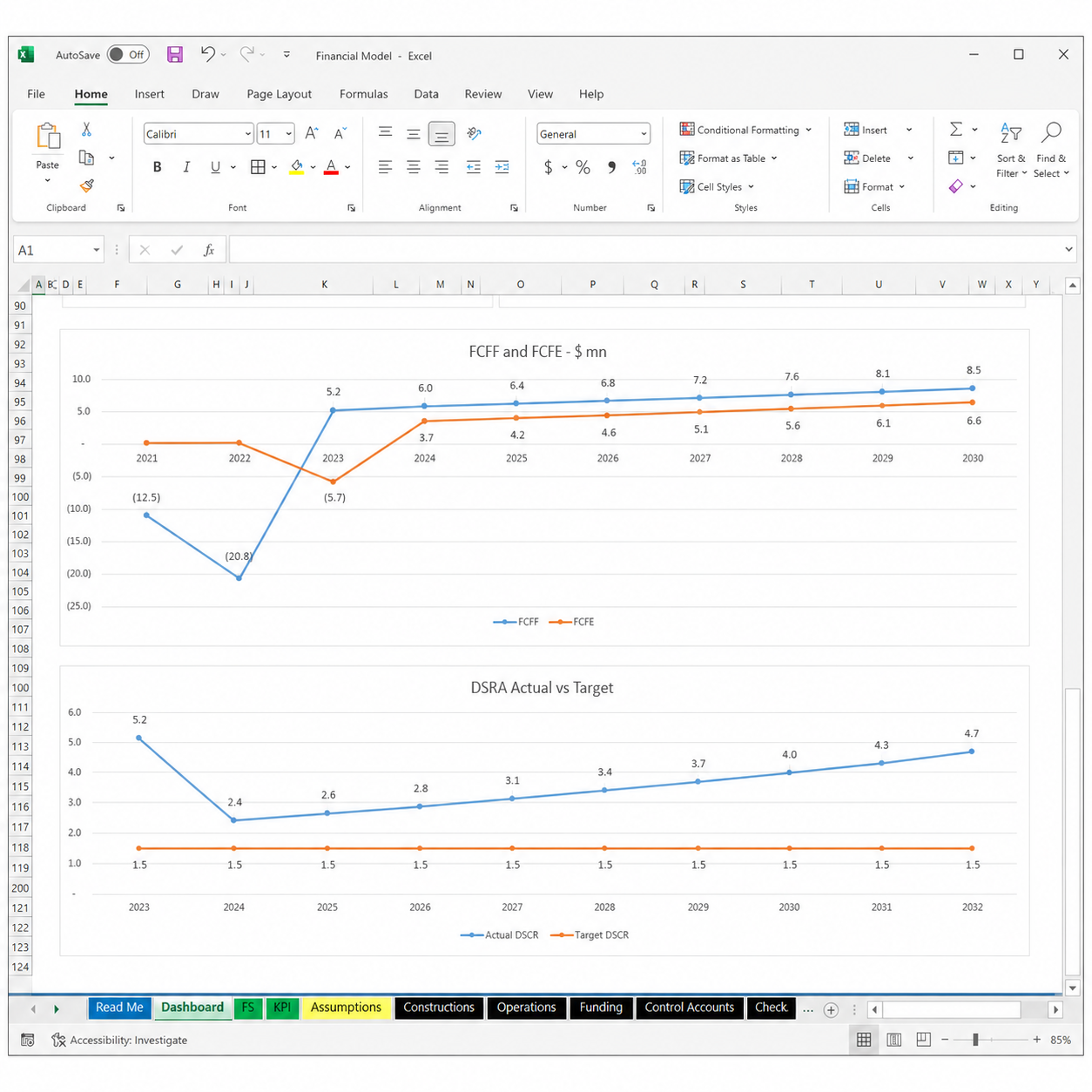The image size is (1092, 1092).
Task: Switch to the Assumptions sheet tab
Action: tap(346, 1008)
